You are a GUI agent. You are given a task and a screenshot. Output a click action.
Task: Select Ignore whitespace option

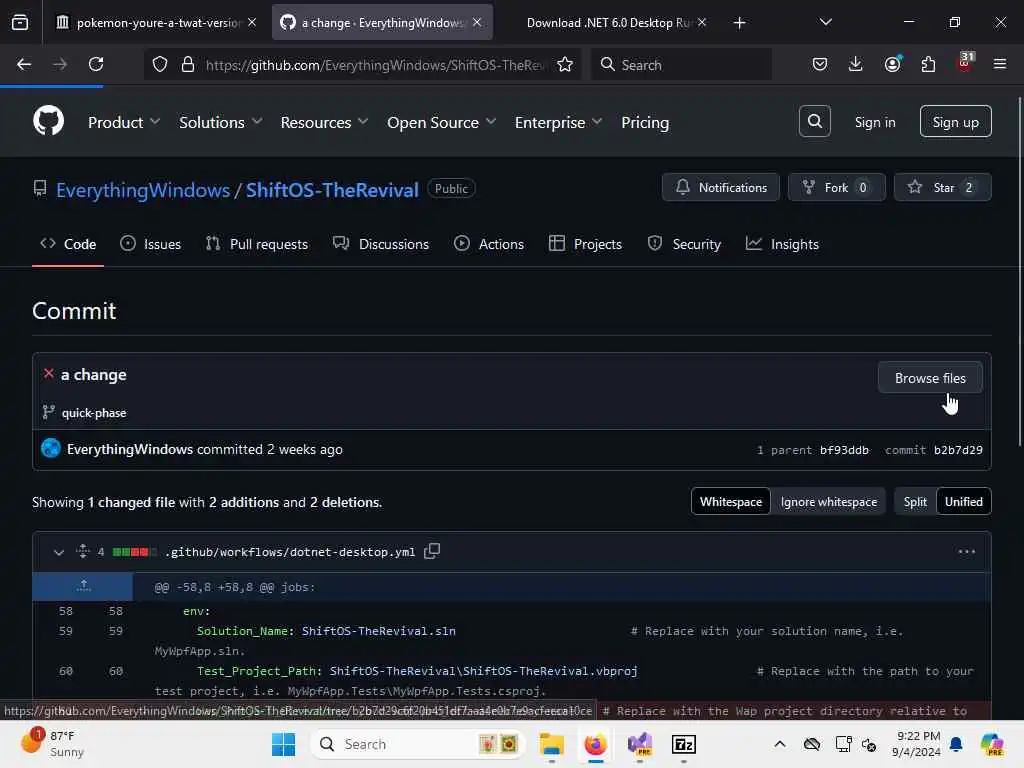coord(829,502)
